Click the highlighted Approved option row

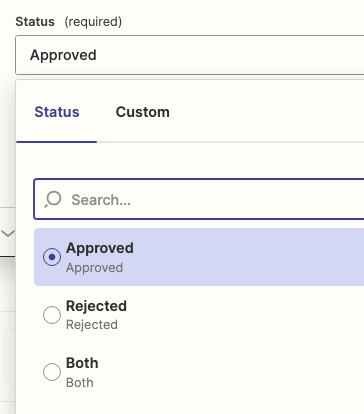(199, 257)
